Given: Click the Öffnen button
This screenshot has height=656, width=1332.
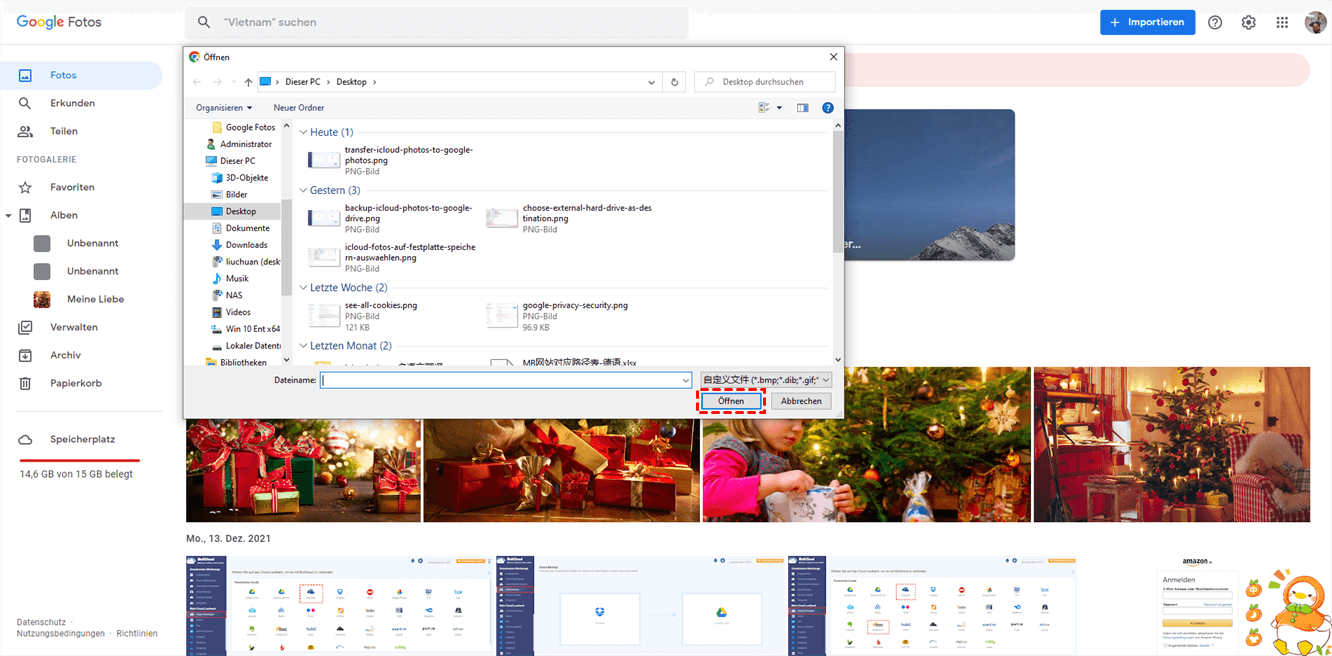Looking at the screenshot, I should (731, 401).
